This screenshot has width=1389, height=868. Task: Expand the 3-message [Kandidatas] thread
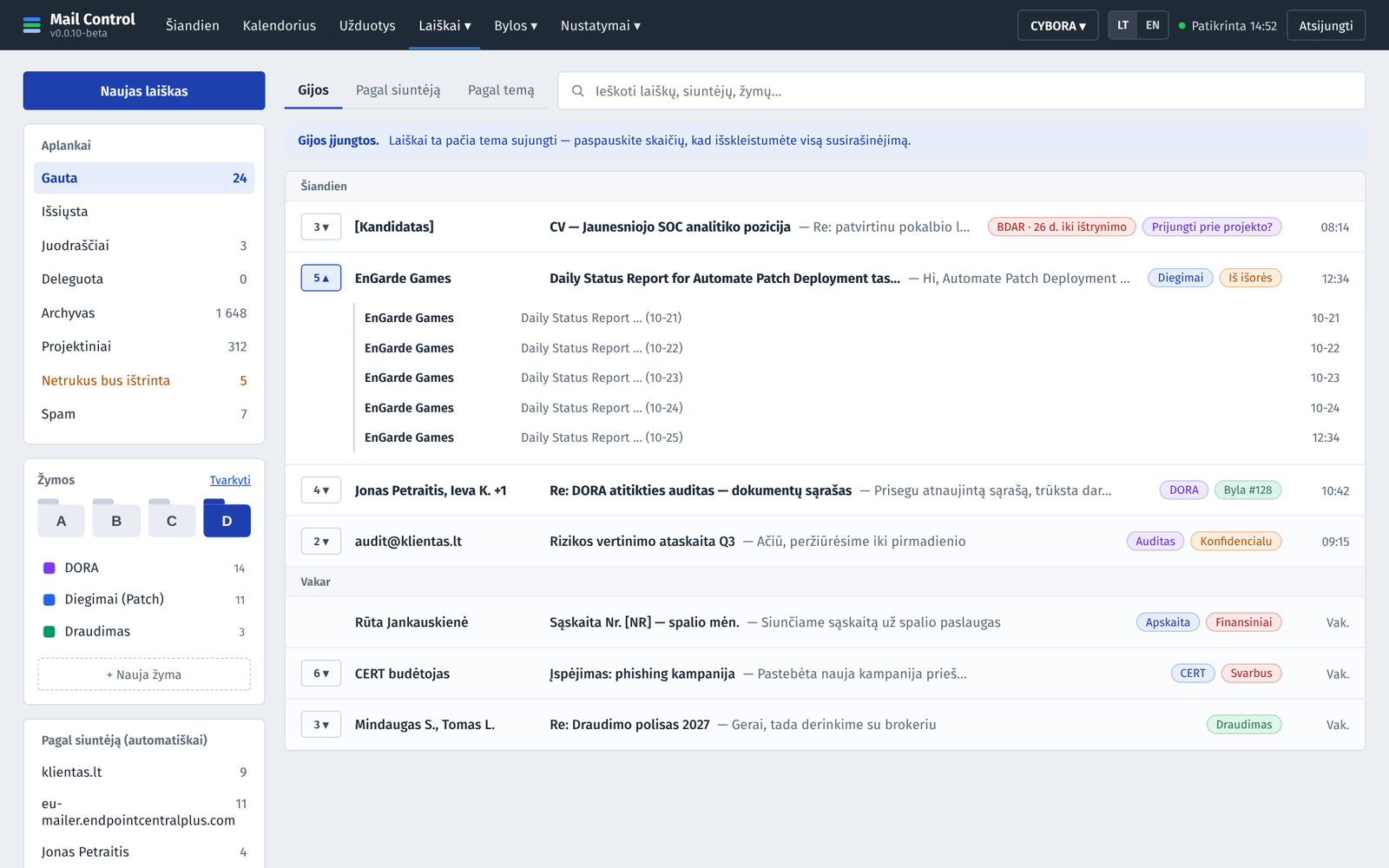pyautogui.click(x=321, y=227)
